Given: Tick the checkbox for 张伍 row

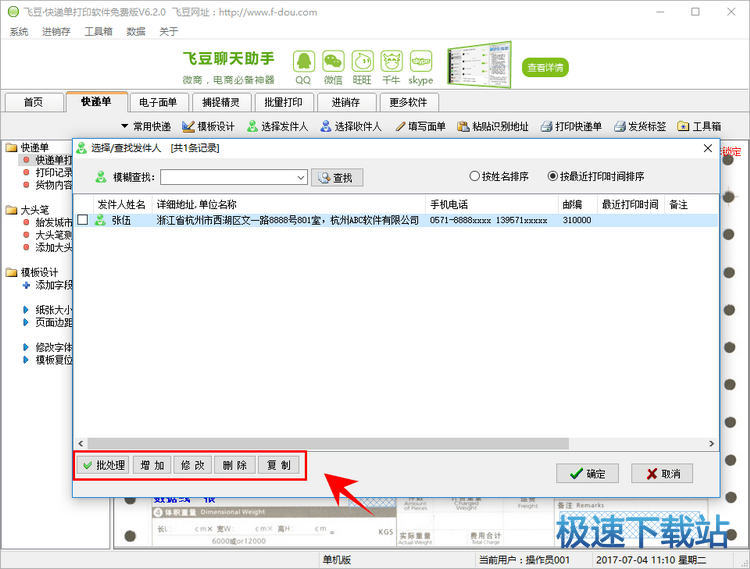Looking at the screenshot, I should 83,220.
